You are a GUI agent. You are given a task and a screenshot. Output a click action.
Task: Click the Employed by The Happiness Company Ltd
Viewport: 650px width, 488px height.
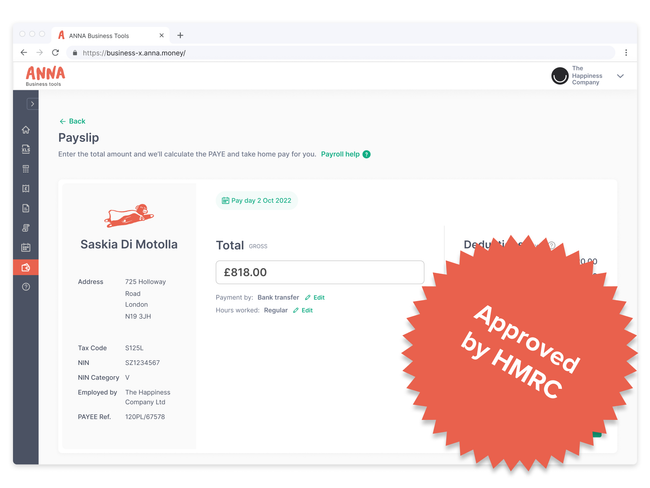(148, 397)
